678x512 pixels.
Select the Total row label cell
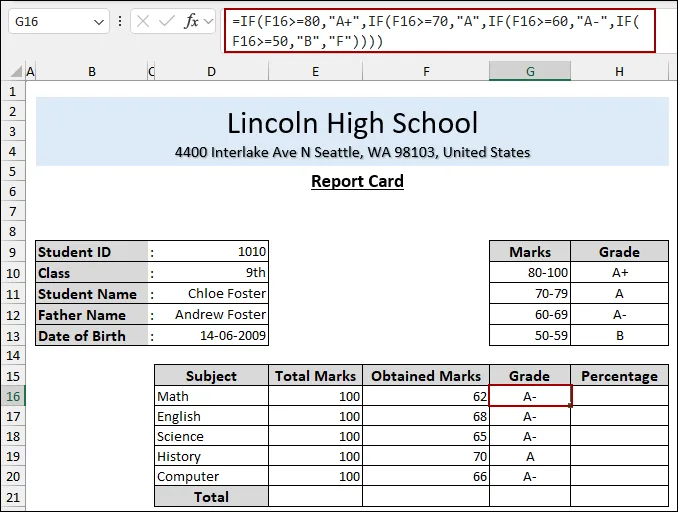tap(211, 496)
